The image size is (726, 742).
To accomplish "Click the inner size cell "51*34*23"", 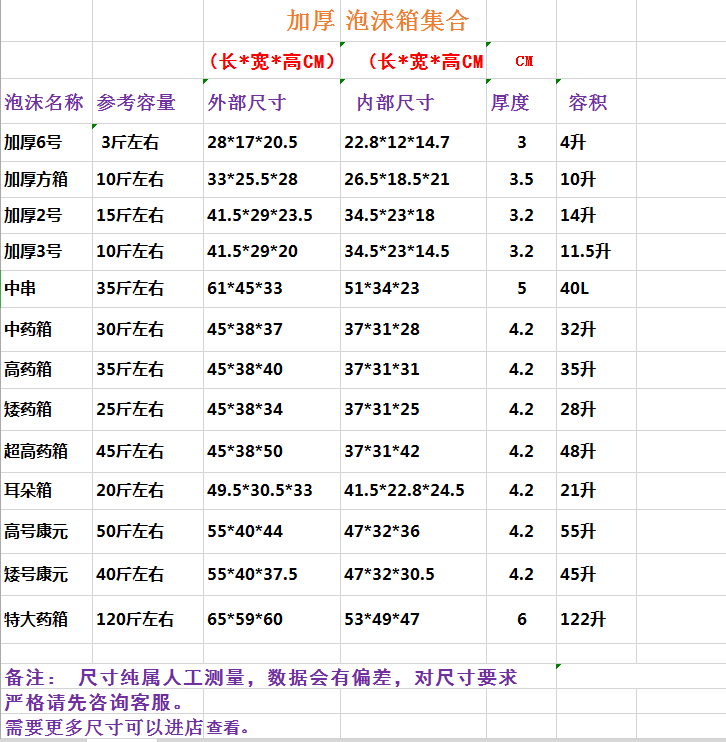I will tap(382, 289).
